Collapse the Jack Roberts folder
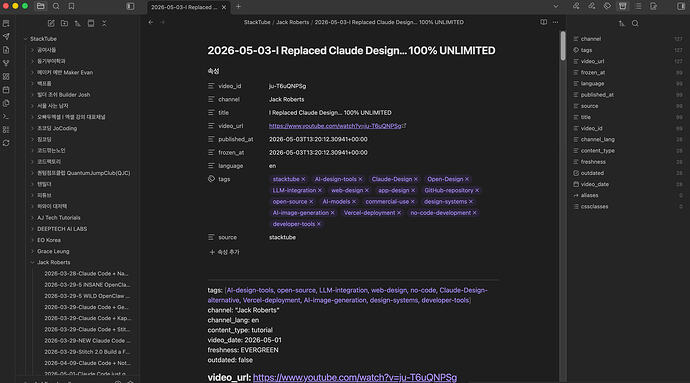 (x=33, y=262)
